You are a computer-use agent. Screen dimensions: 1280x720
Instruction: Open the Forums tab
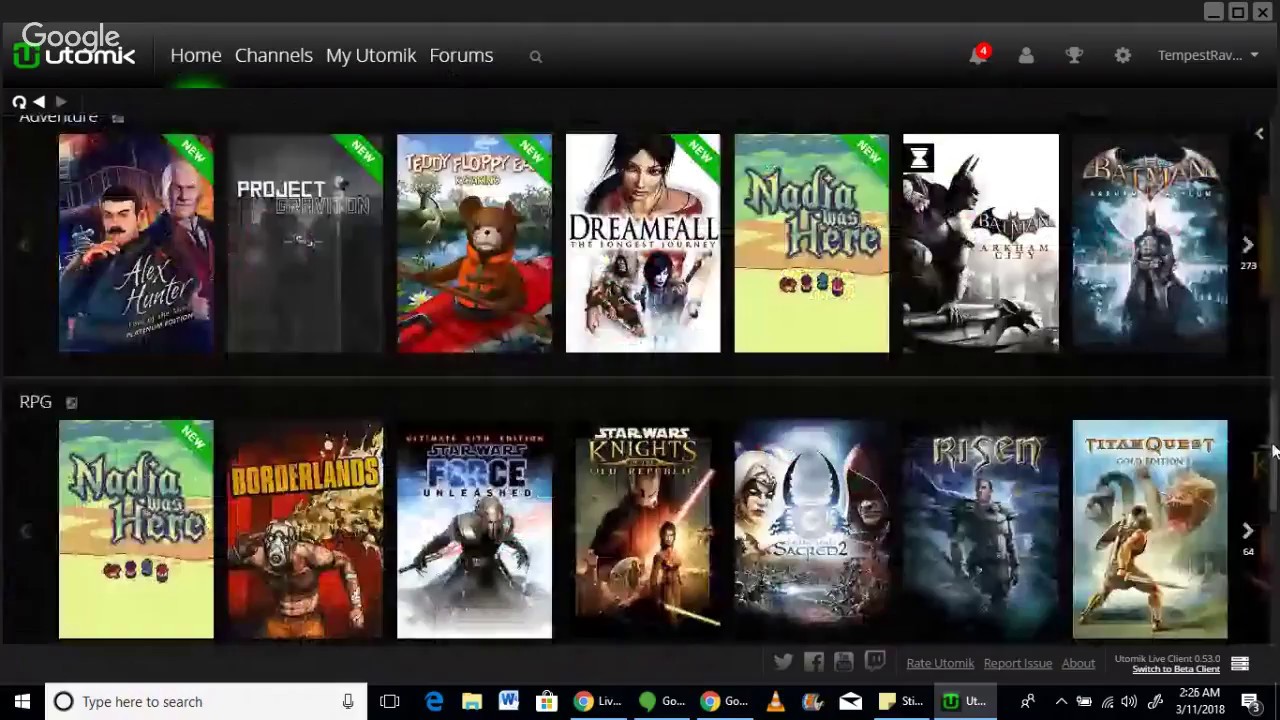pos(461,56)
